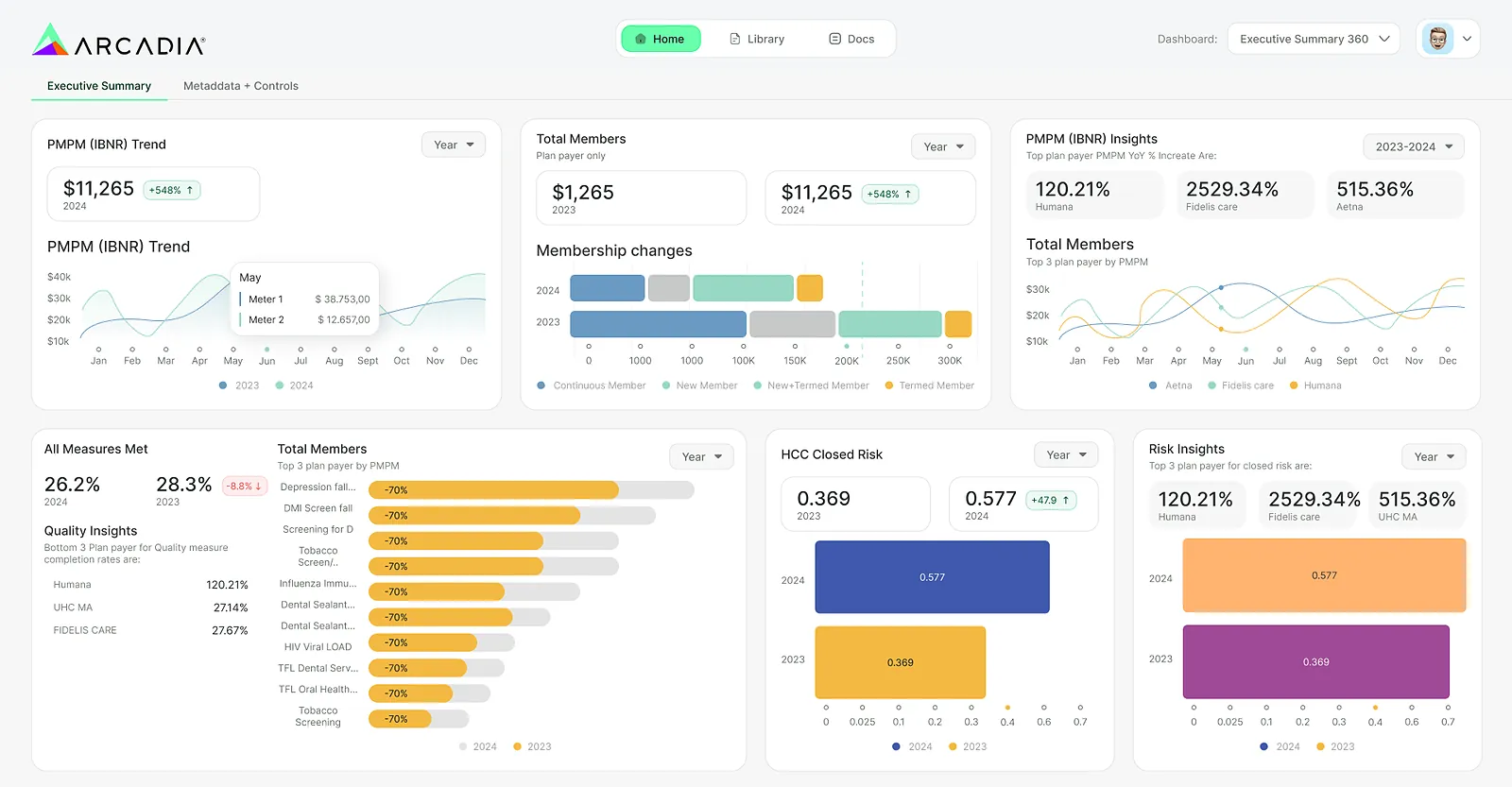Click the Arcadia logo
Screen dimensions: 1512x787
(119, 40)
